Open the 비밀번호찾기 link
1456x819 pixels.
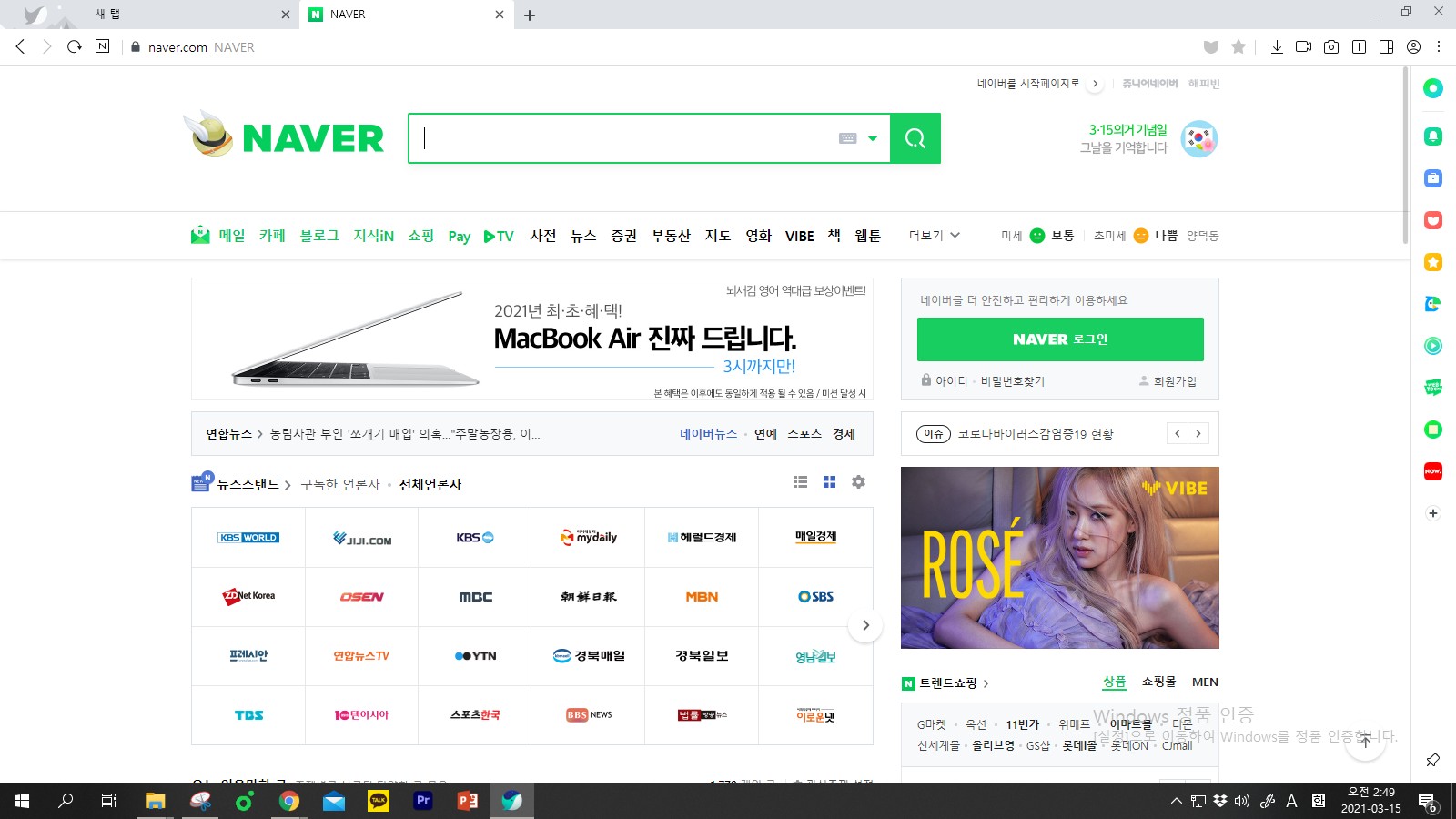pyautogui.click(x=1013, y=381)
